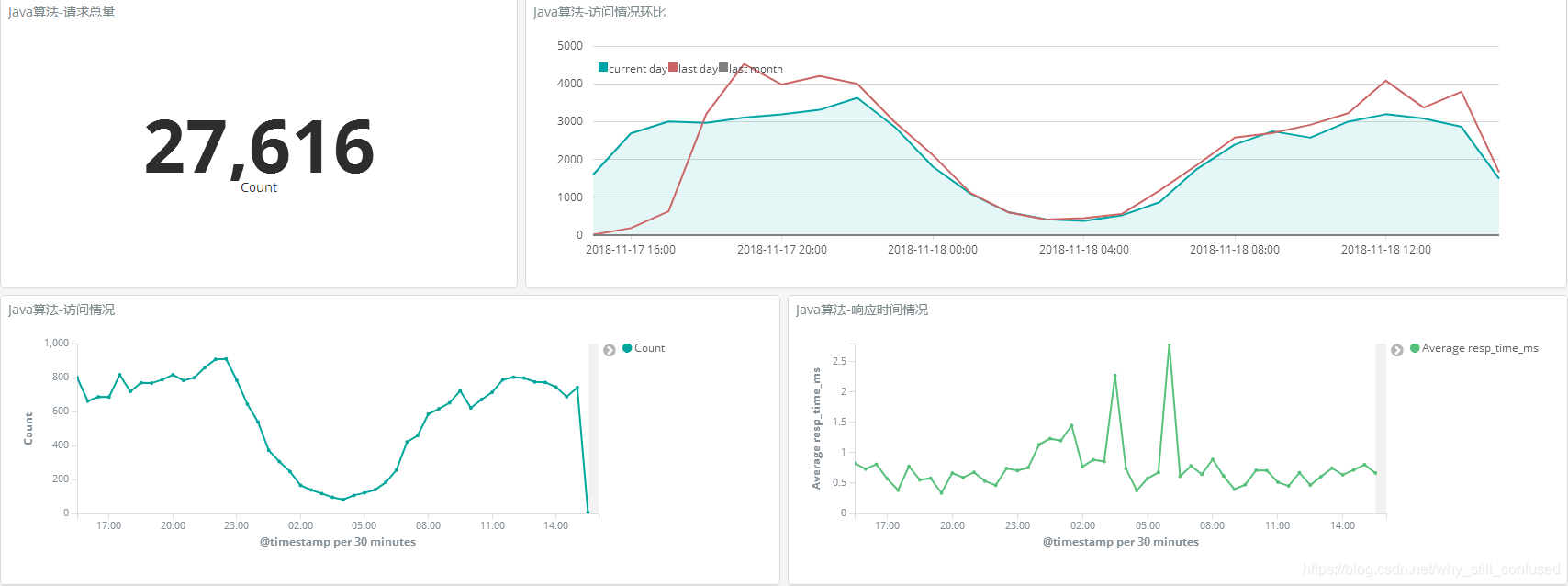Click the 2018-11-18 08:00 axis label
The width and height of the screenshot is (1568, 586).
[1235, 250]
